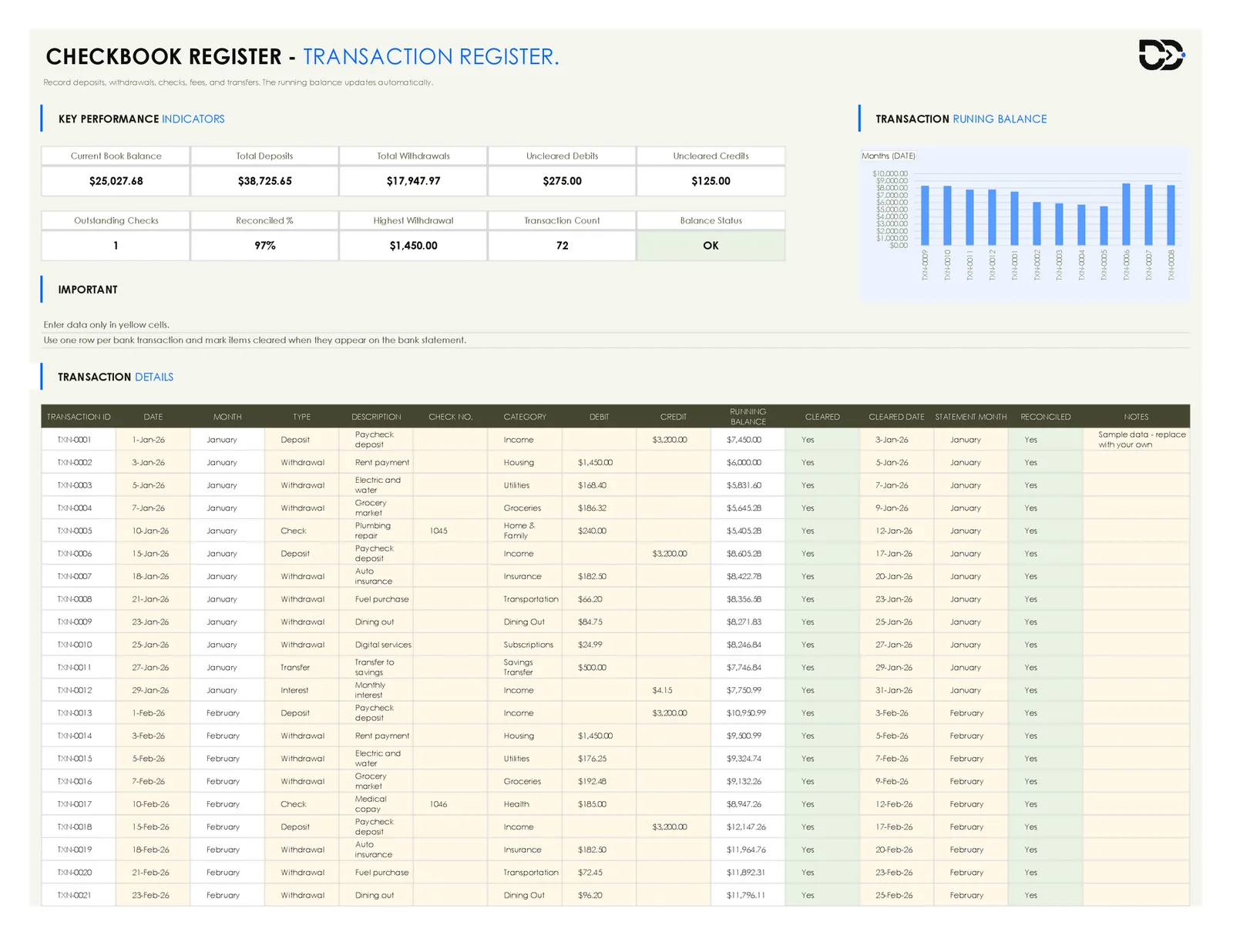This screenshot has height=952, width=1233.
Task: Click the Balance Status OK cell
Action: pyautogui.click(x=711, y=246)
